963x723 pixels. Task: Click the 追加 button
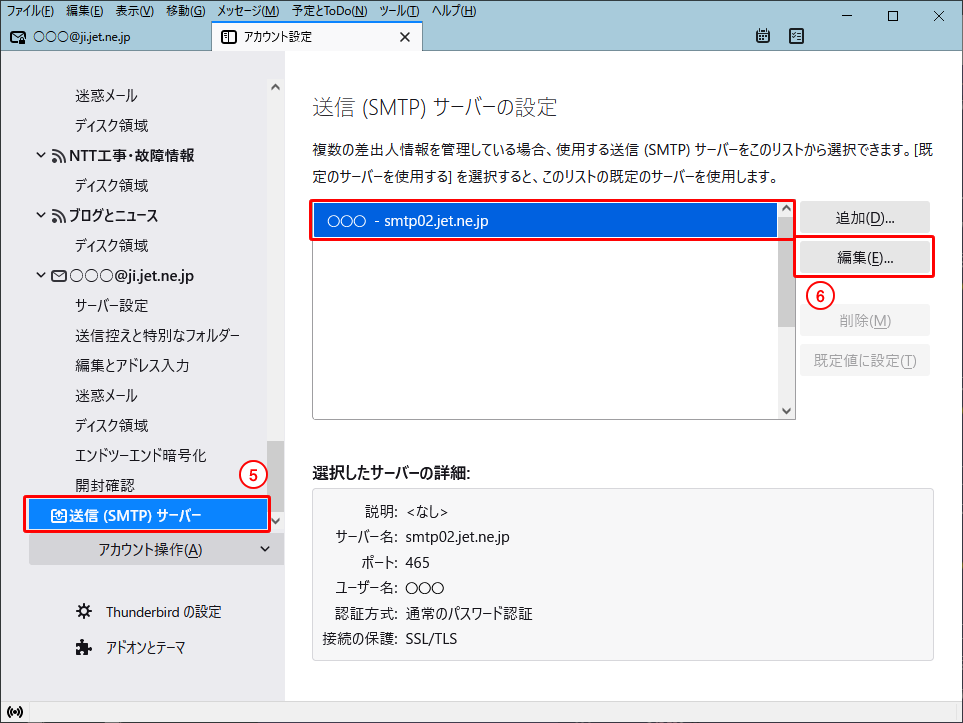click(864, 217)
